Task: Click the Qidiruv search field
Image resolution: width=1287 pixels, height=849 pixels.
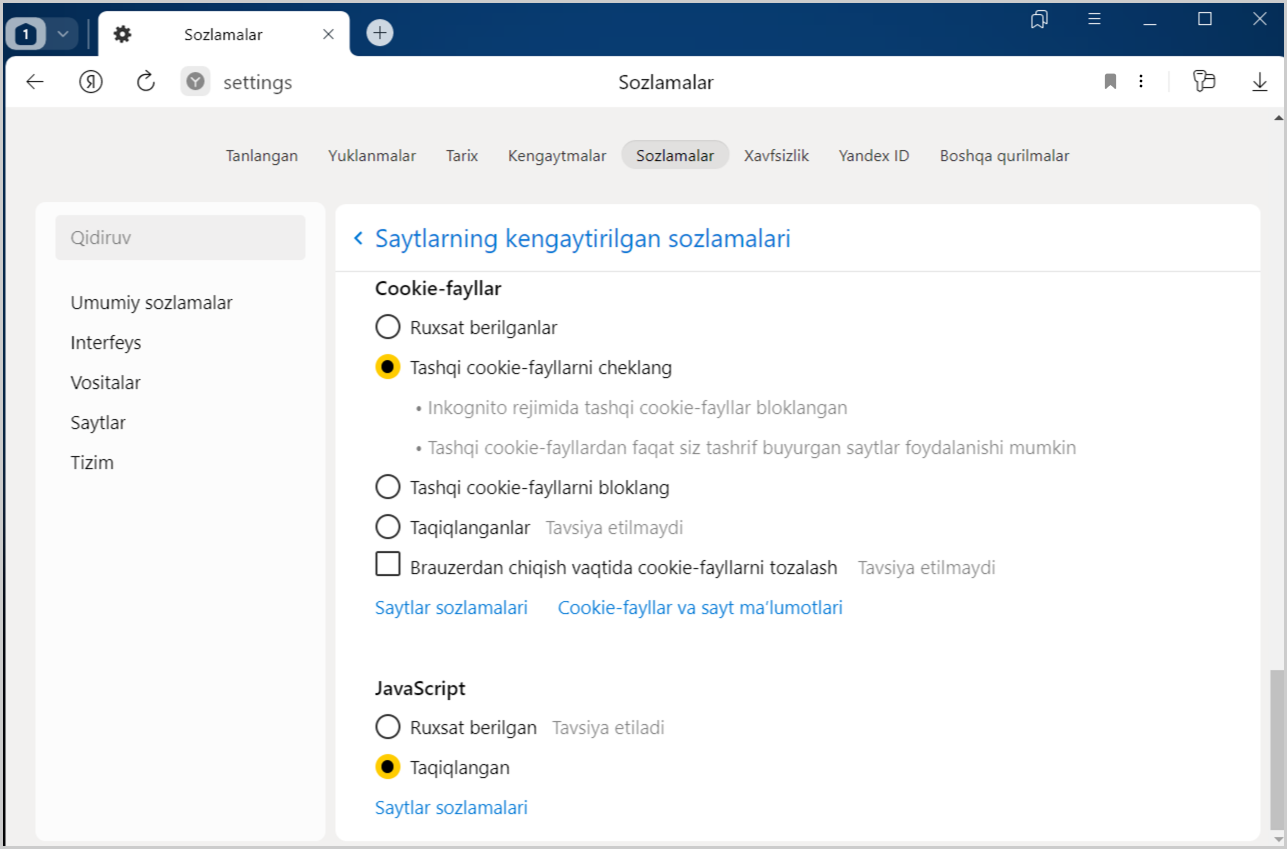Action: pyautogui.click(x=180, y=238)
